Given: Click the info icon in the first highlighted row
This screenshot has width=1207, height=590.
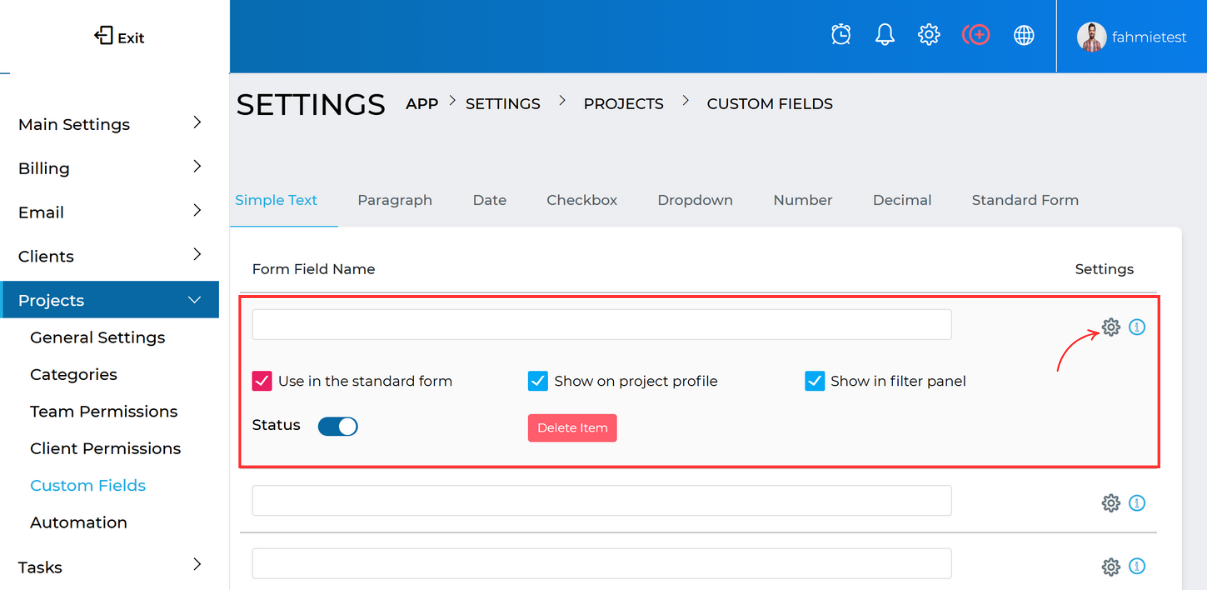Looking at the screenshot, I should click(x=1137, y=327).
